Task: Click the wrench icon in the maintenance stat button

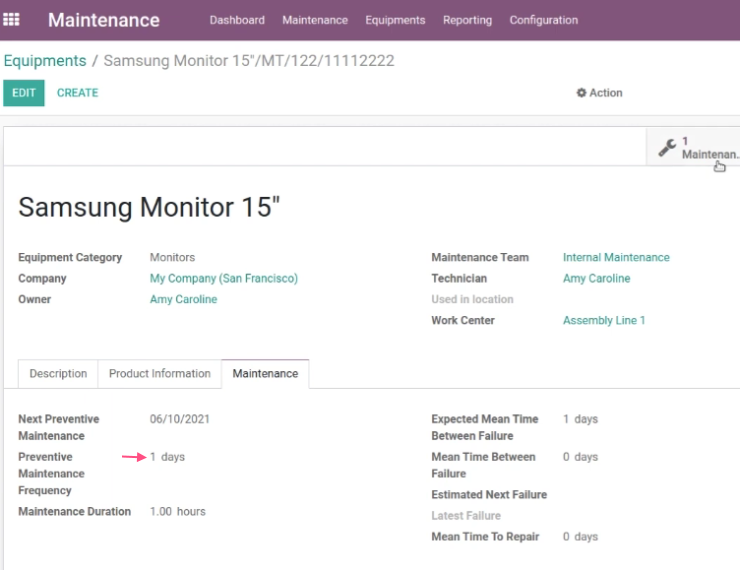Action: click(667, 148)
